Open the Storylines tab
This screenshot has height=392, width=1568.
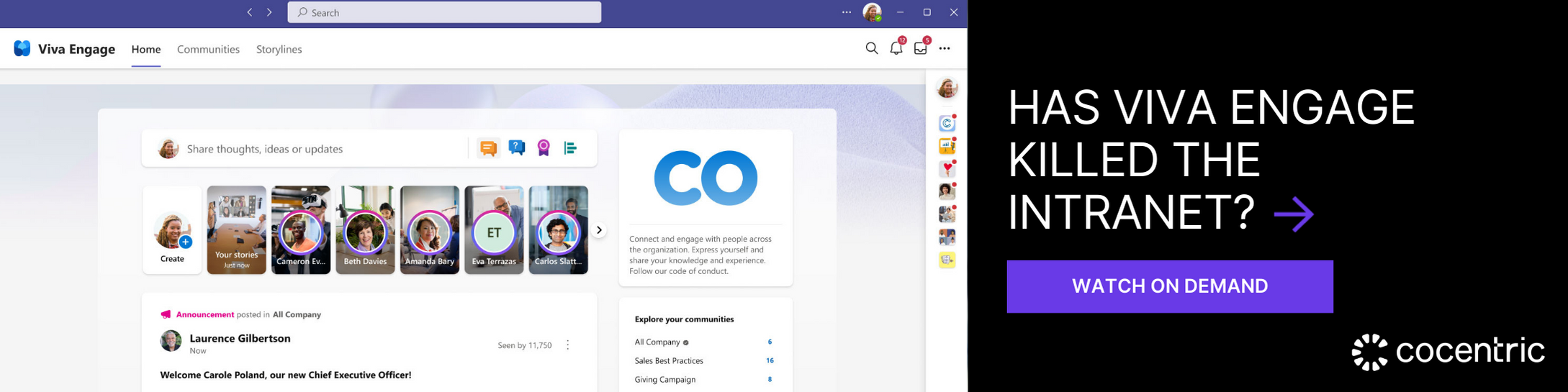pos(279,49)
